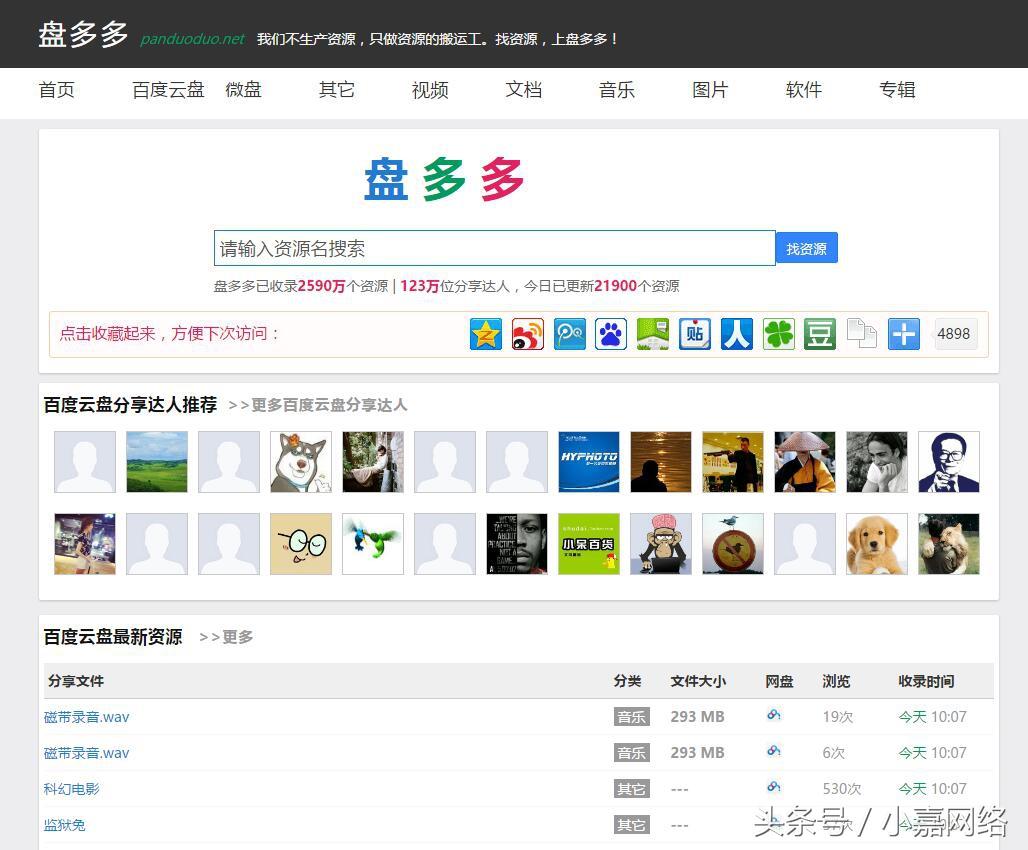Share via the Sina Weibo icon
1028x850 pixels.
(528, 334)
